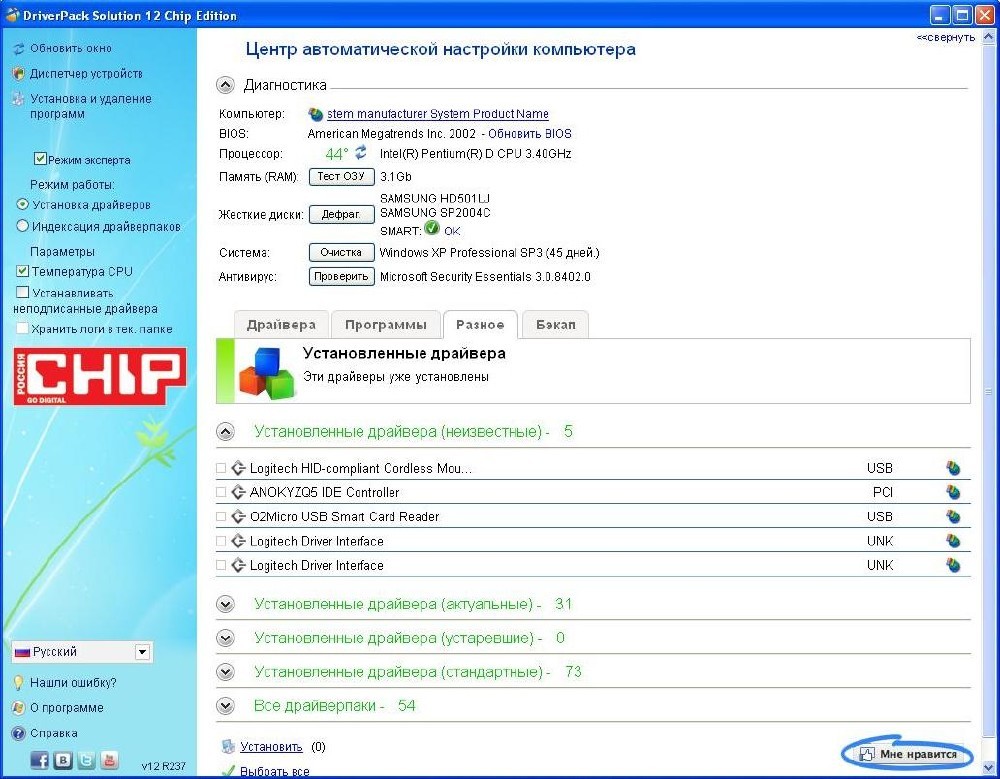Collapse the panel via <<свернуть
The image size is (1000, 779).
click(946, 38)
